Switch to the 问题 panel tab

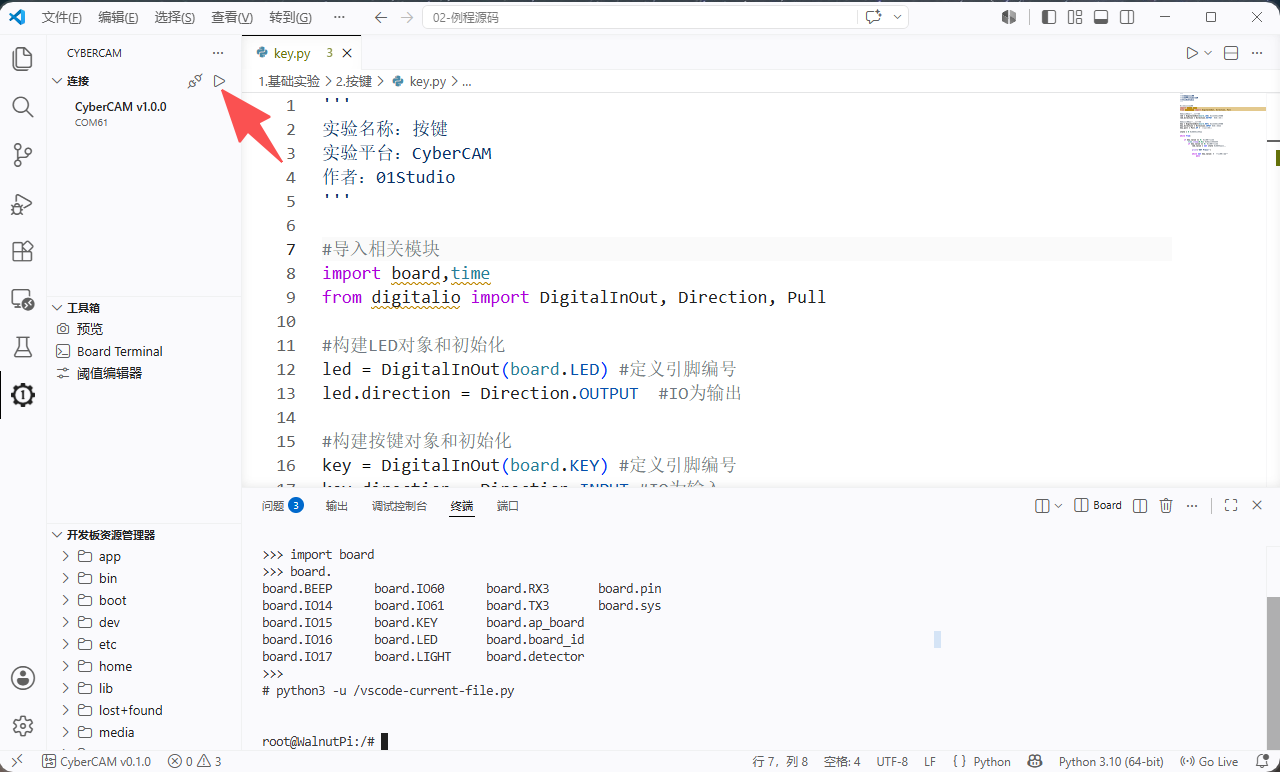point(282,506)
